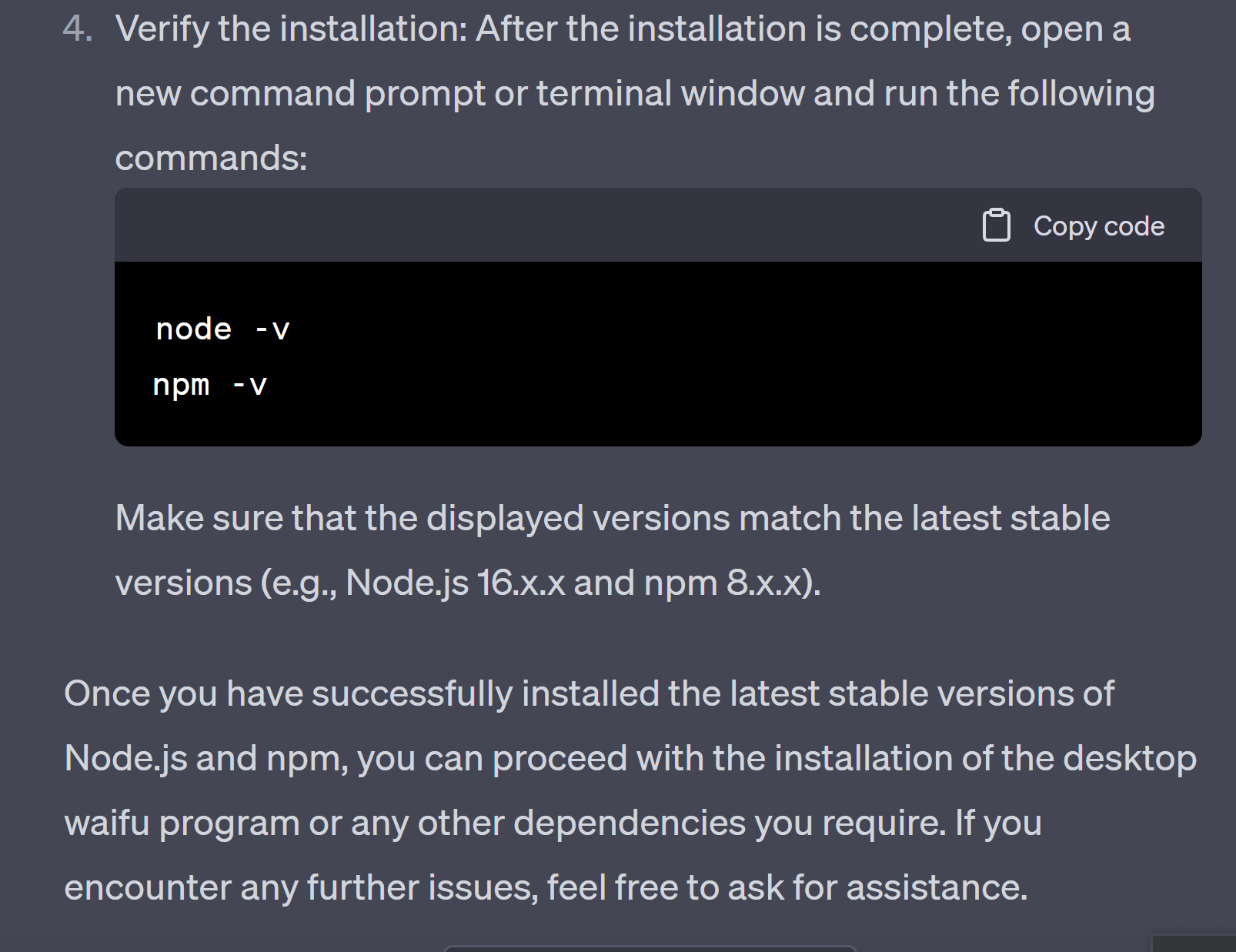Click the word 'code' in Copy code label

tap(1134, 225)
